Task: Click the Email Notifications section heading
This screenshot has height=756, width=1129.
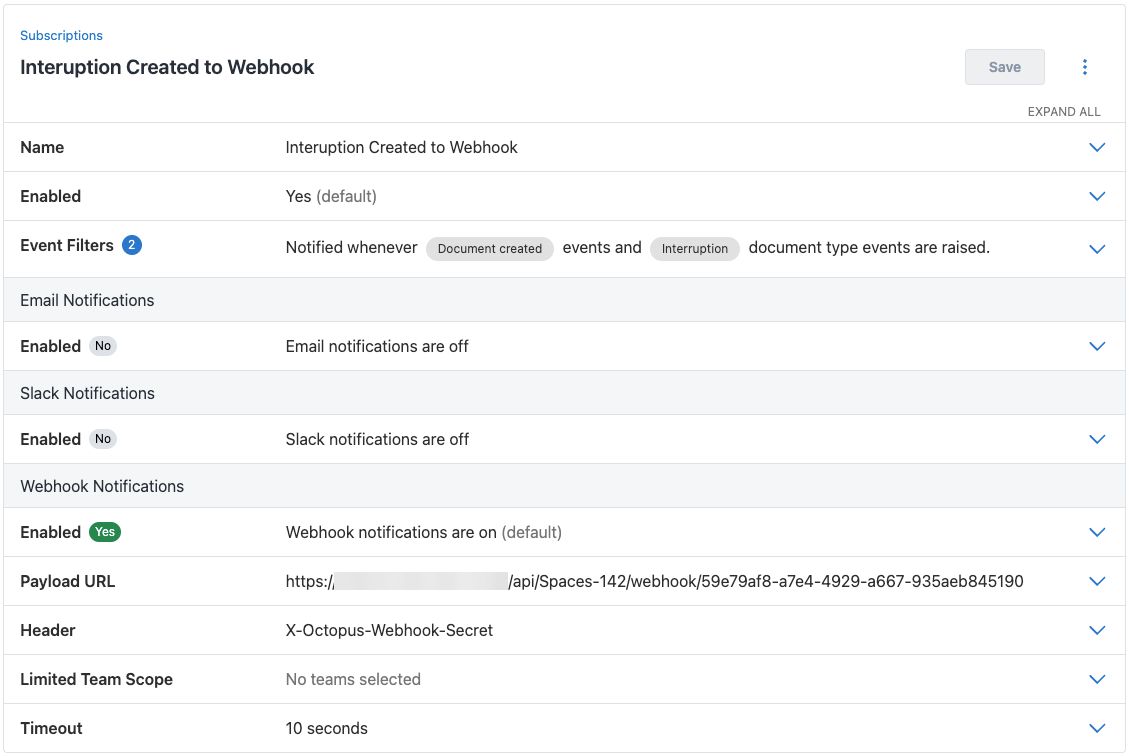Action: [x=87, y=300]
